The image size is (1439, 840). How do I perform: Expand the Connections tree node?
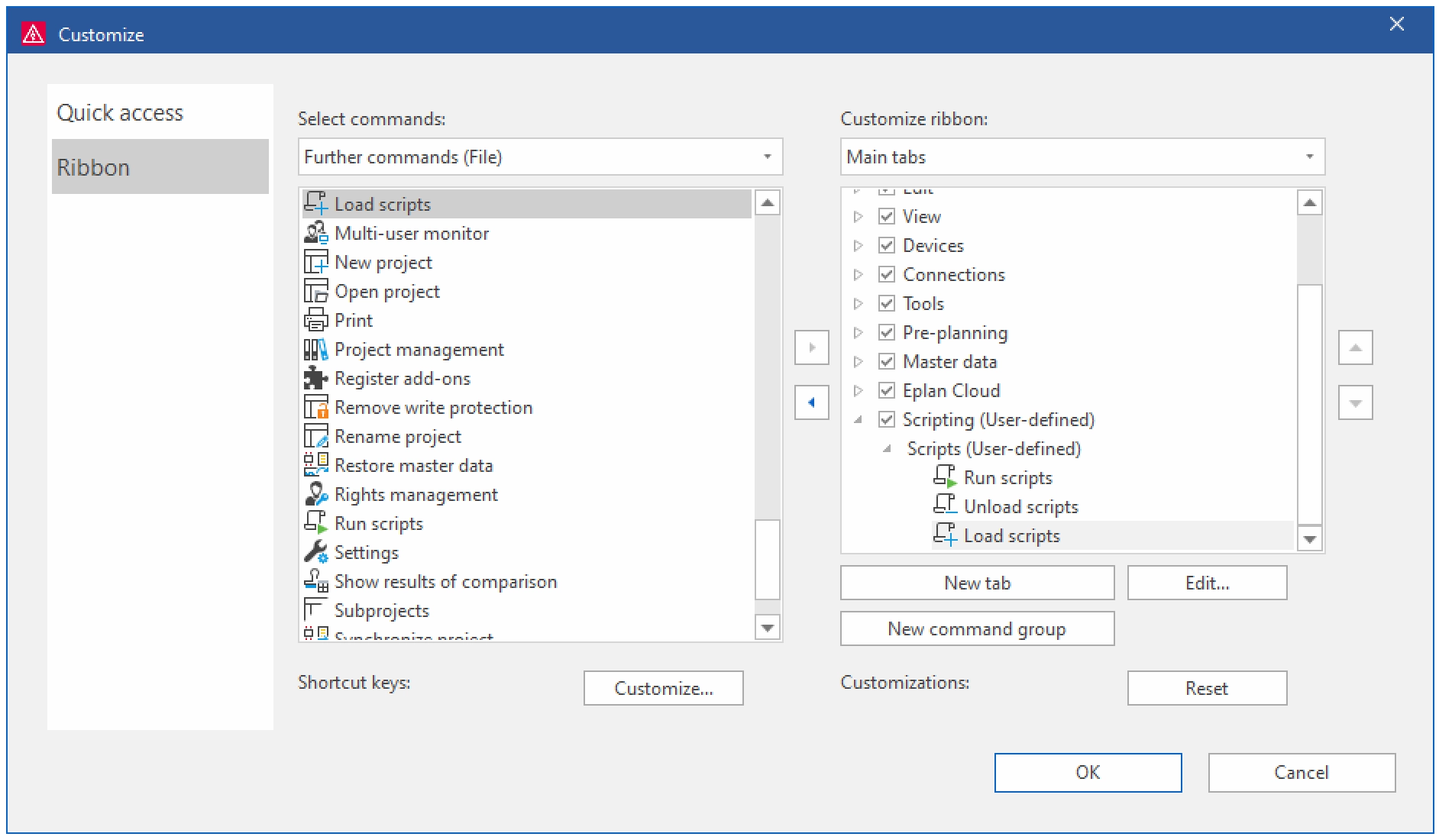tap(858, 274)
